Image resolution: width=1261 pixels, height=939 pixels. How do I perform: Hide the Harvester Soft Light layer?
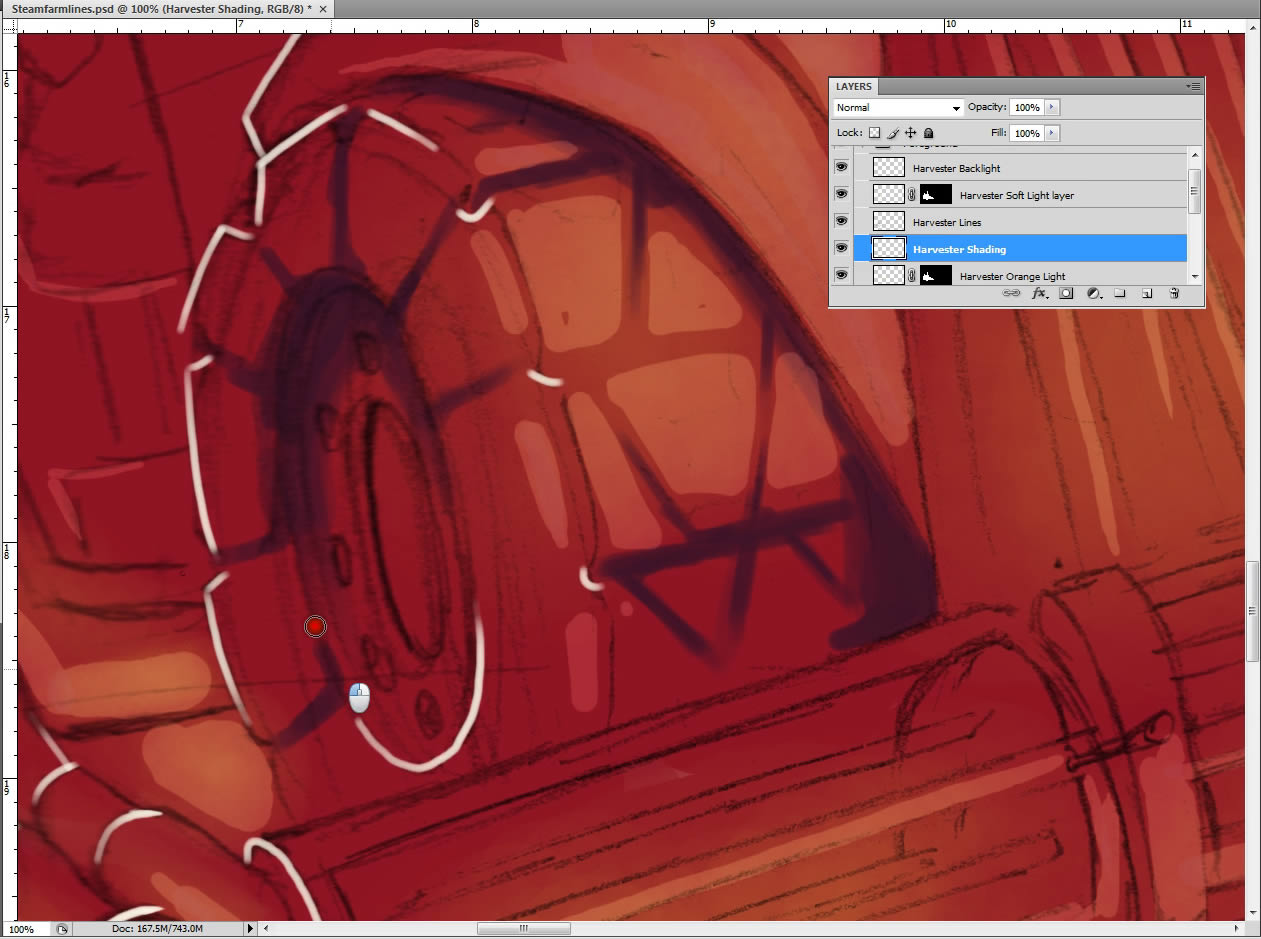(x=841, y=194)
